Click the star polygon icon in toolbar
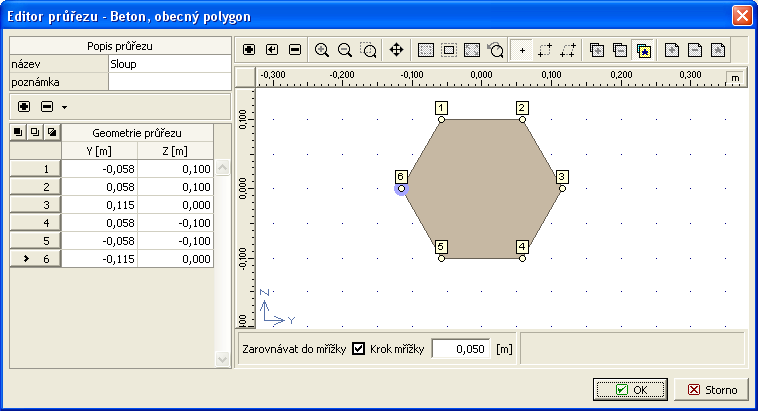 click(643, 50)
